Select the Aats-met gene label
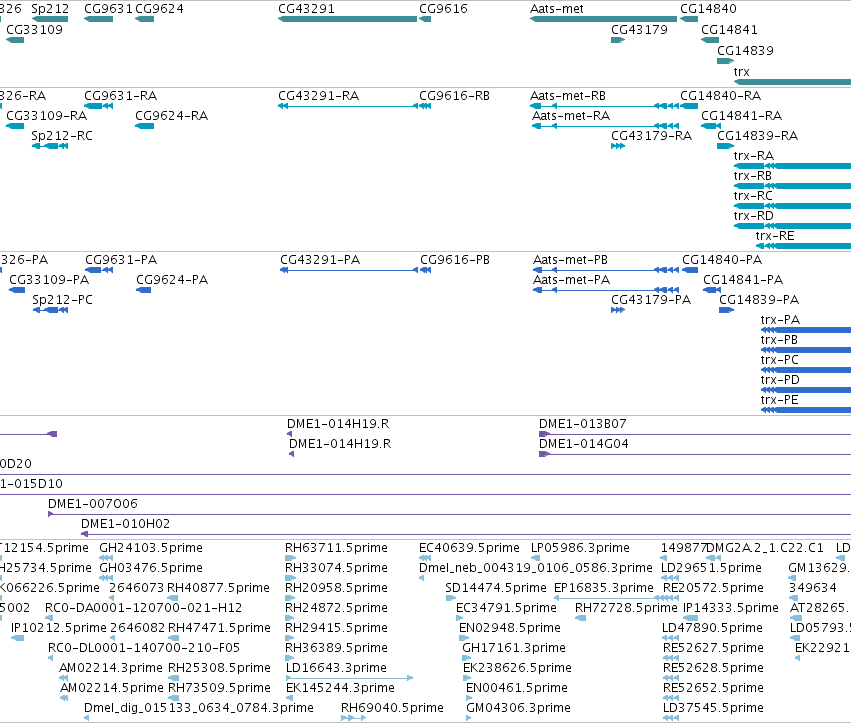This screenshot has height=723, width=851. pyautogui.click(x=556, y=9)
